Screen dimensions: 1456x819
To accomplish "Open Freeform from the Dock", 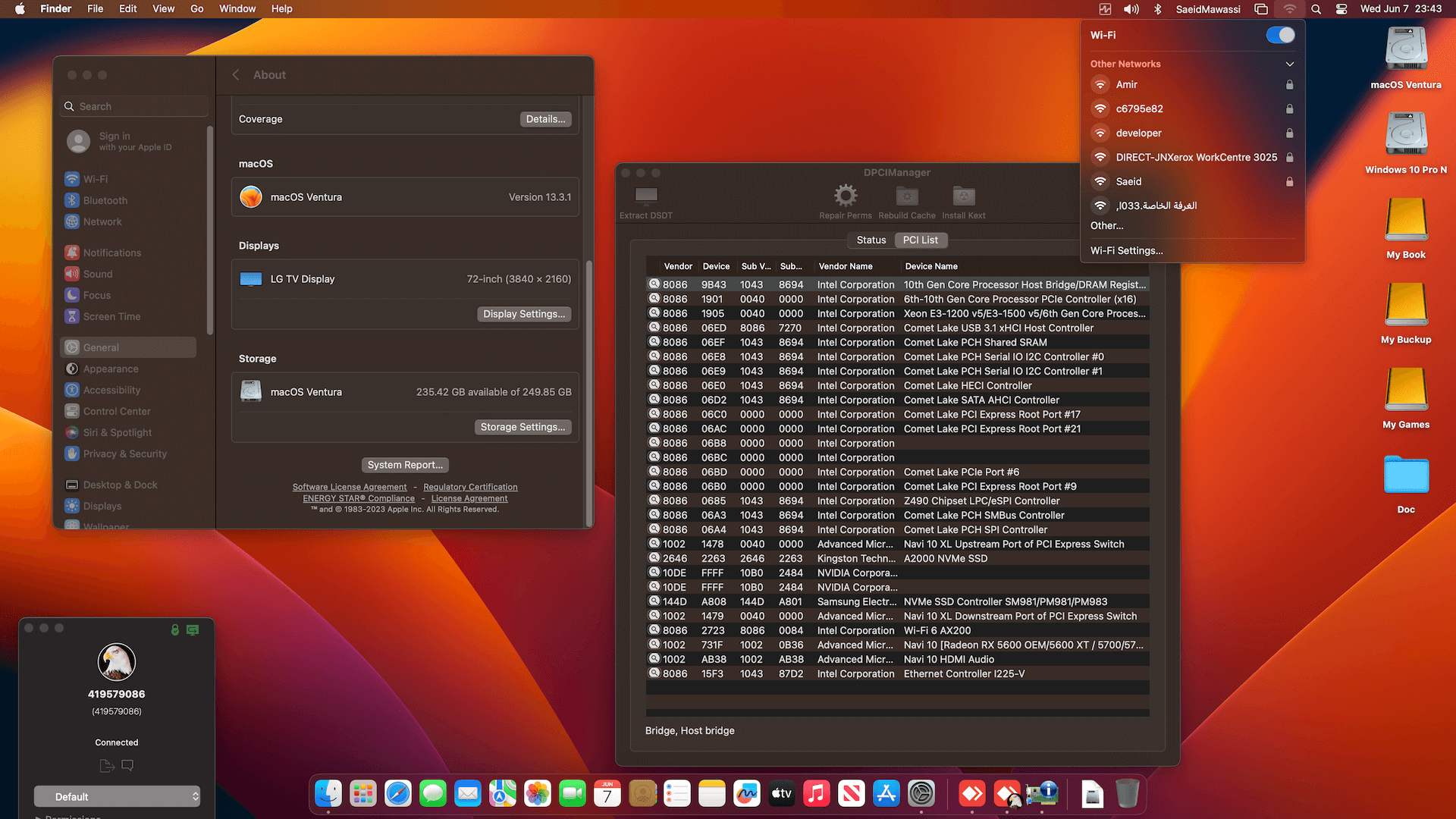I will pyautogui.click(x=747, y=794).
